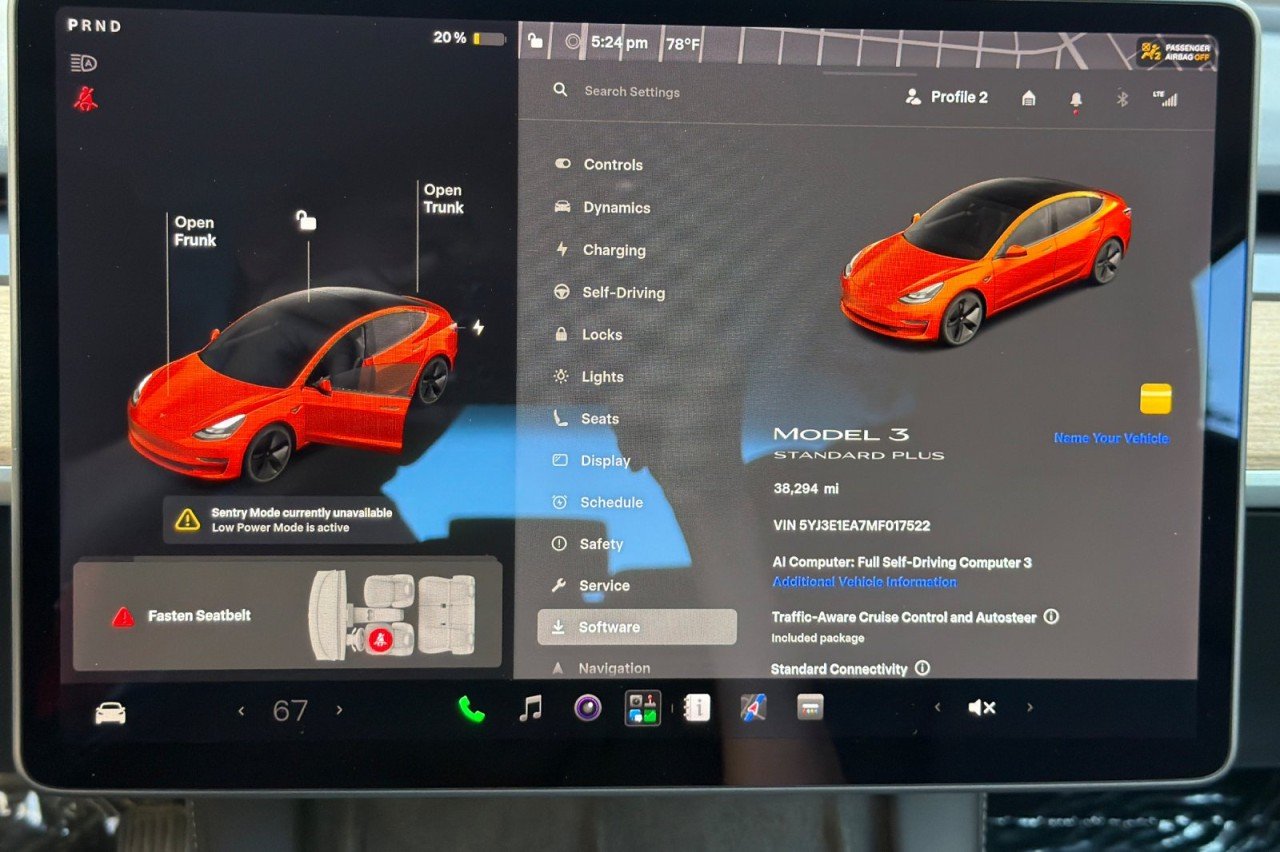Tap the auto headlights indicator icon
This screenshot has width=1280, height=852.
[x=84, y=63]
